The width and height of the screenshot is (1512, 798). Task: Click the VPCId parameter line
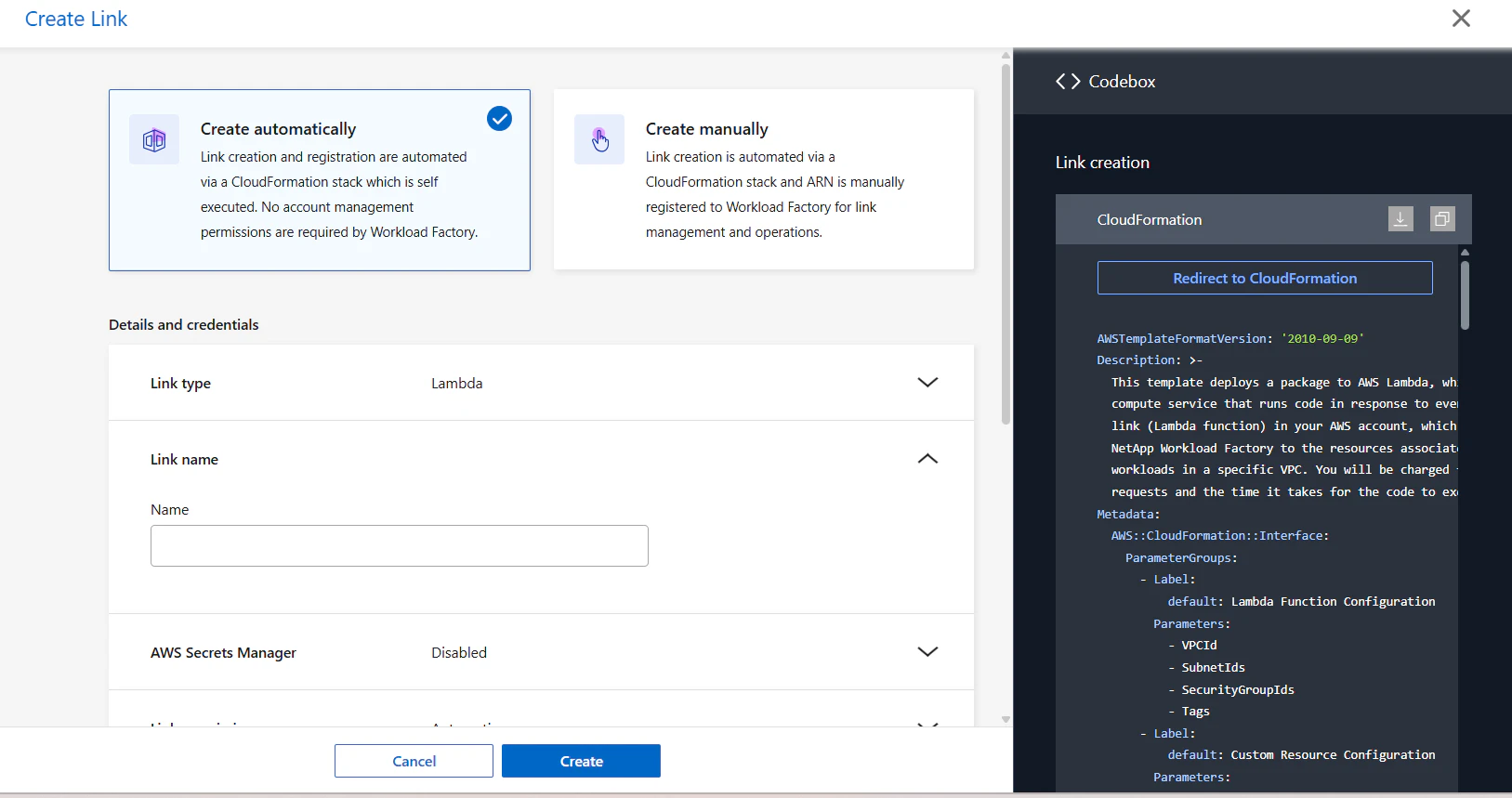coord(1192,646)
